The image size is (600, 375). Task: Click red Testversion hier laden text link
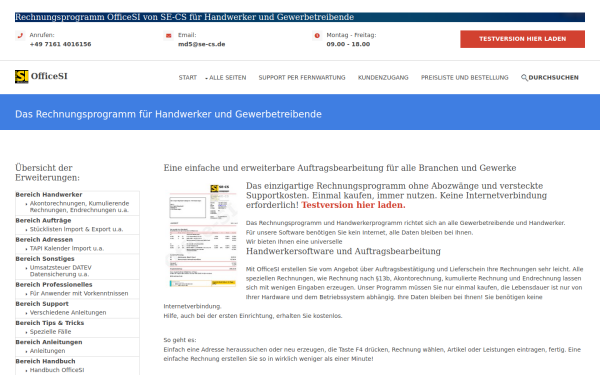tap(353, 205)
